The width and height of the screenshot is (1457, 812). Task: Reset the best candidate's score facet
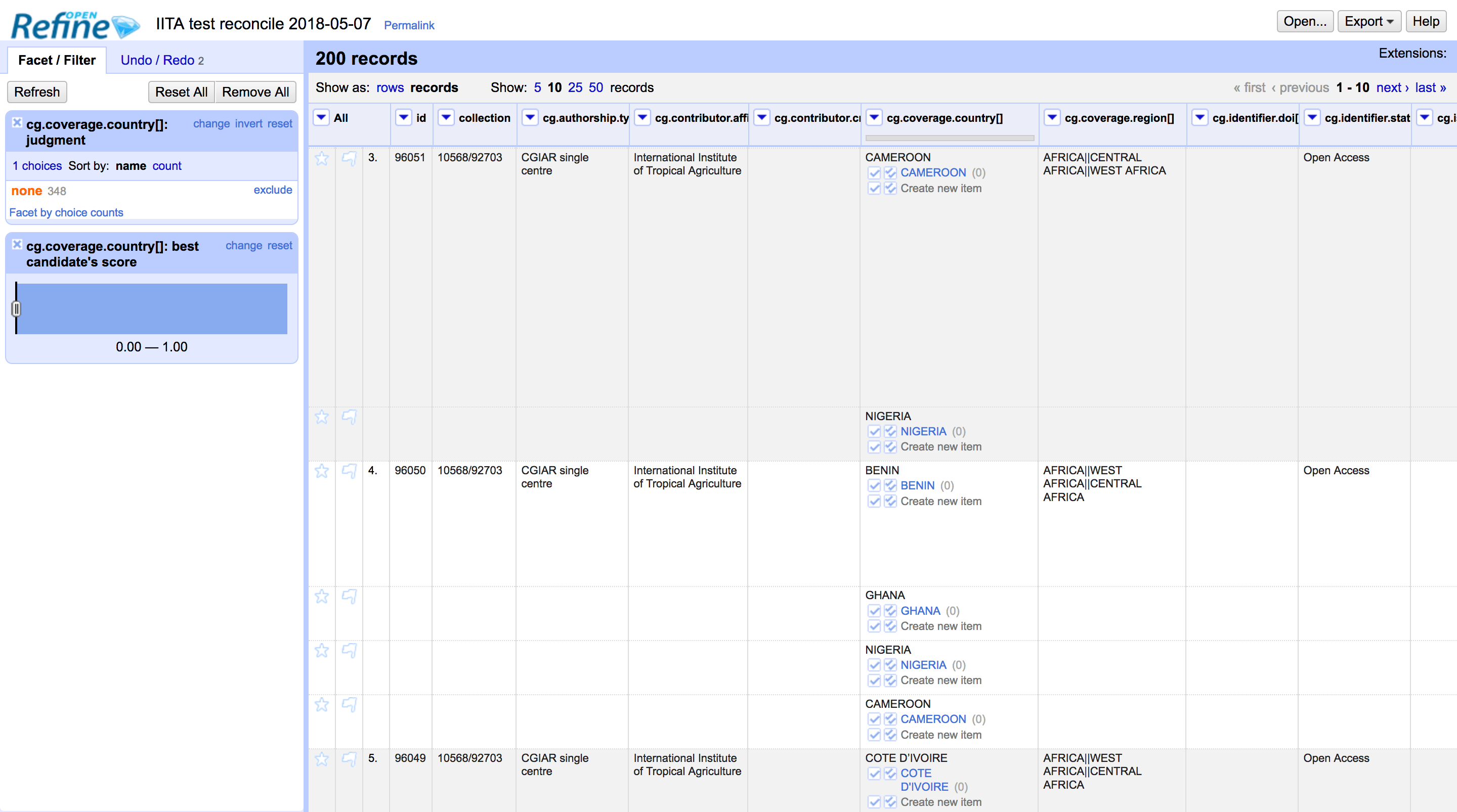(280, 246)
